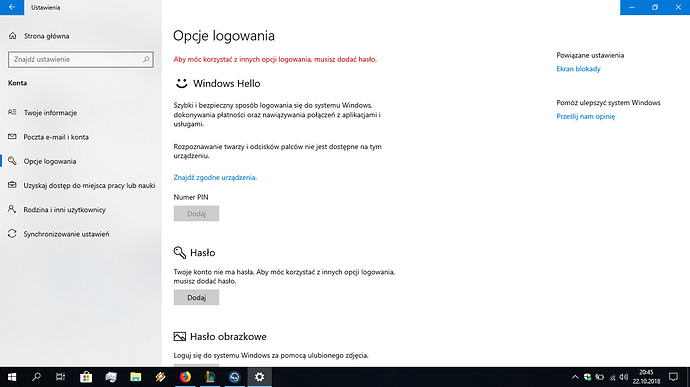Select the Settings gear on the taskbar
690x387 pixels.
point(260,377)
